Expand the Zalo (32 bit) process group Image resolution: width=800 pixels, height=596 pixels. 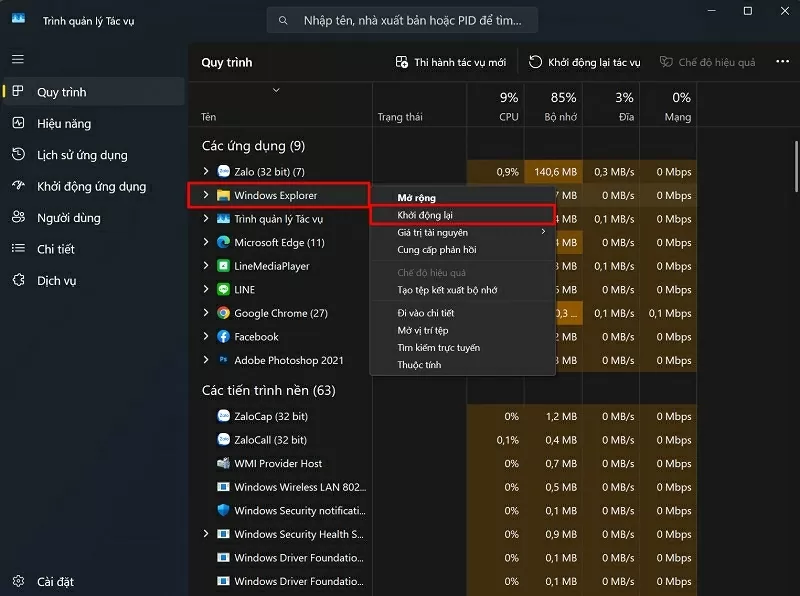(x=206, y=172)
